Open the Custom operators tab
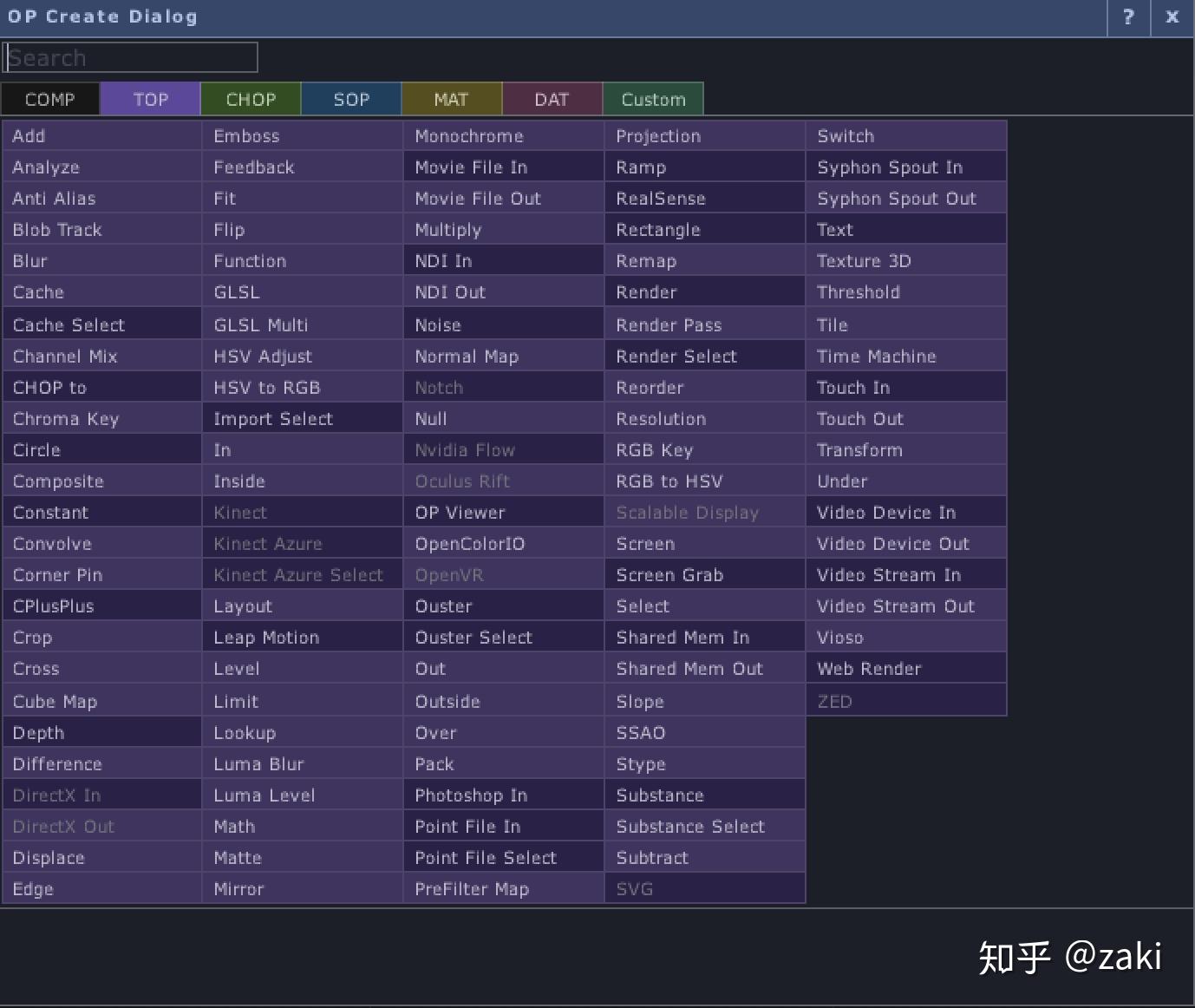This screenshot has width=1195, height=1008. tap(653, 98)
